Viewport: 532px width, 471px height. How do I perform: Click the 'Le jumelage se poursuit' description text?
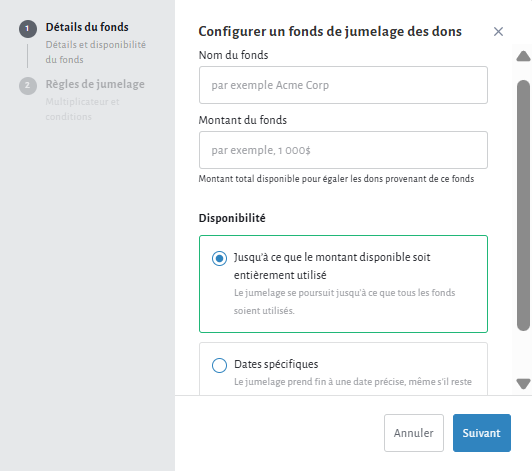click(344, 302)
